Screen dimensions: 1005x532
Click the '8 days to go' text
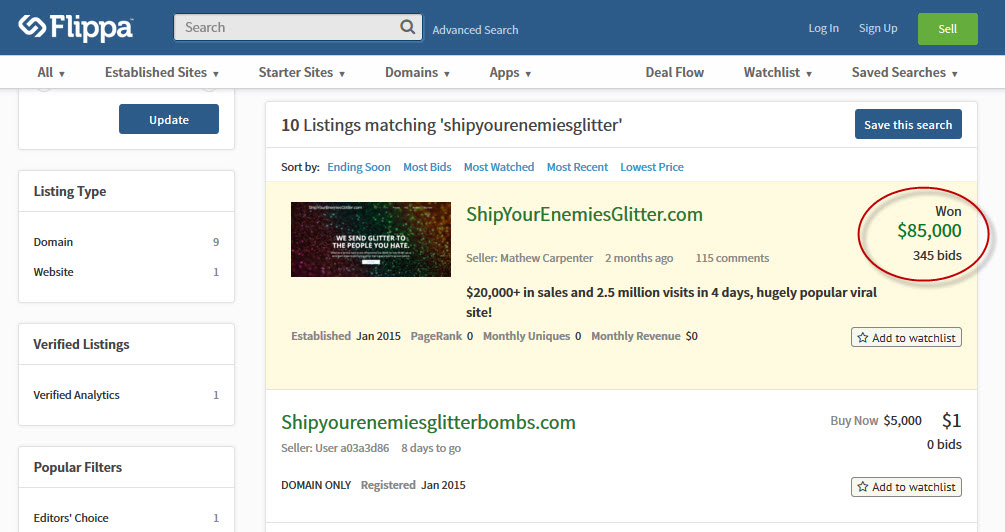click(431, 448)
